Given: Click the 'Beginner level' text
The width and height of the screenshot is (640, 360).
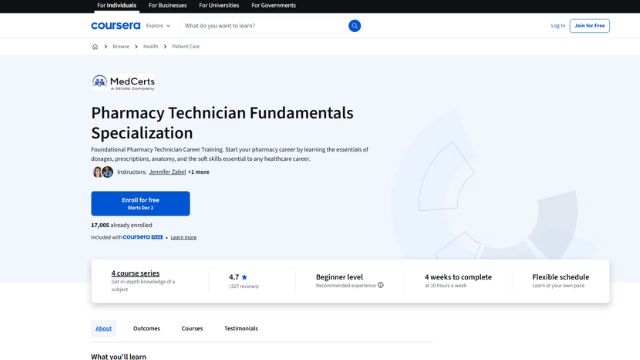Looking at the screenshot, I should [x=339, y=277].
